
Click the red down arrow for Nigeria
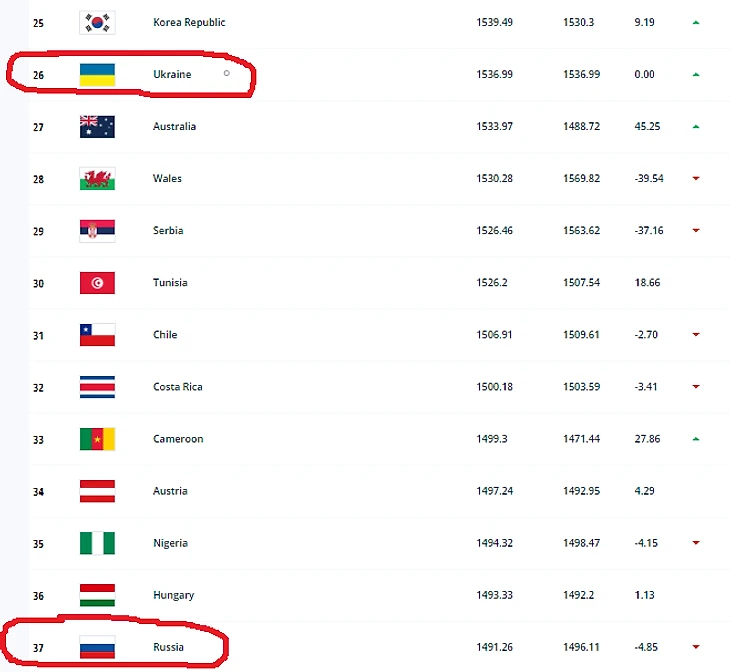pos(696,543)
